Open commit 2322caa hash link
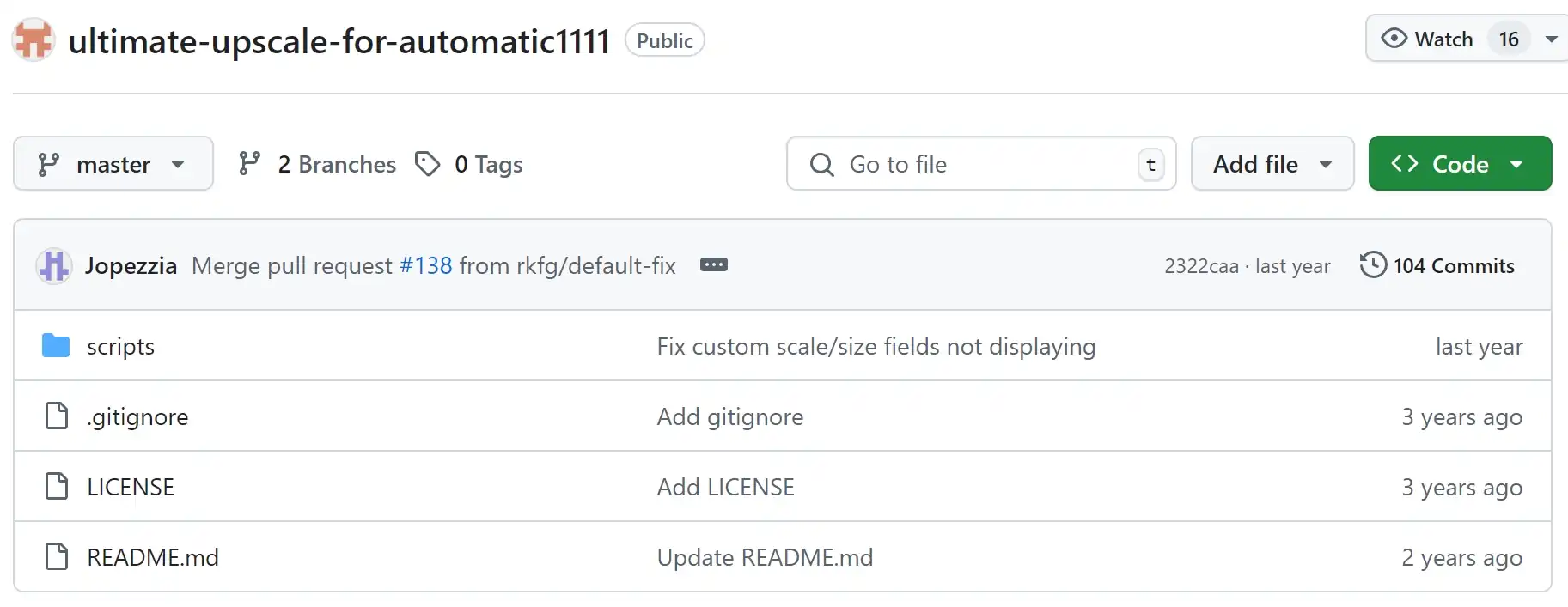1568x607 pixels. 1201,266
